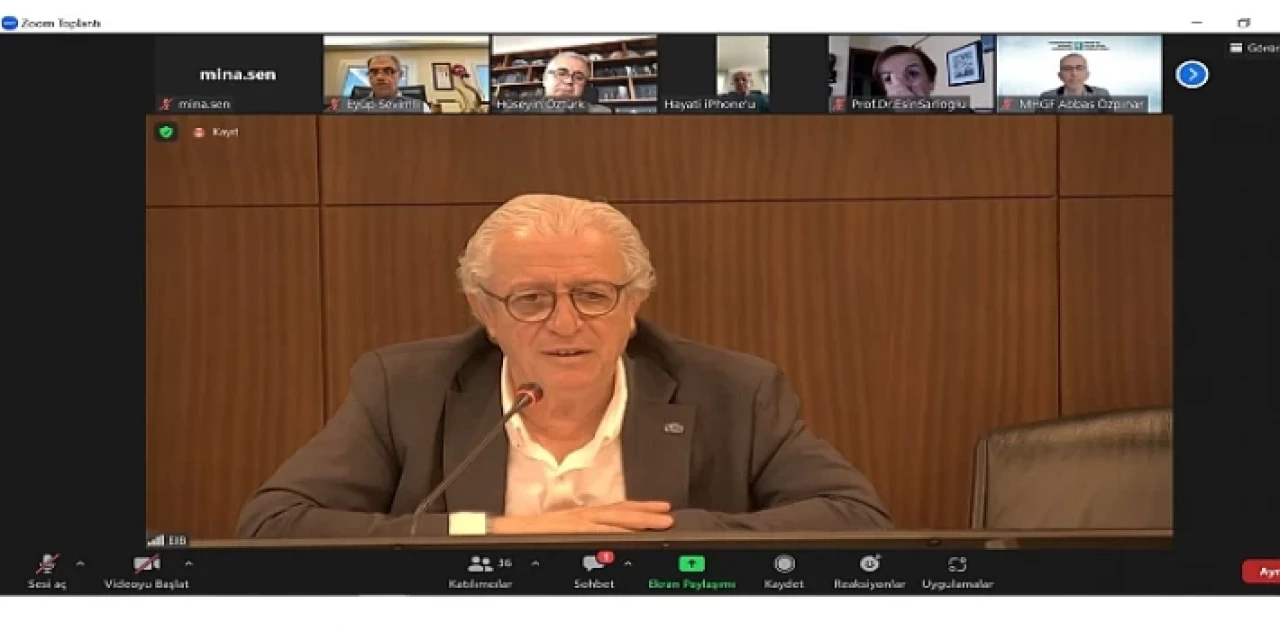Open the Görünüm view menu
Screen dimensions: 1280x631
(x=1254, y=48)
